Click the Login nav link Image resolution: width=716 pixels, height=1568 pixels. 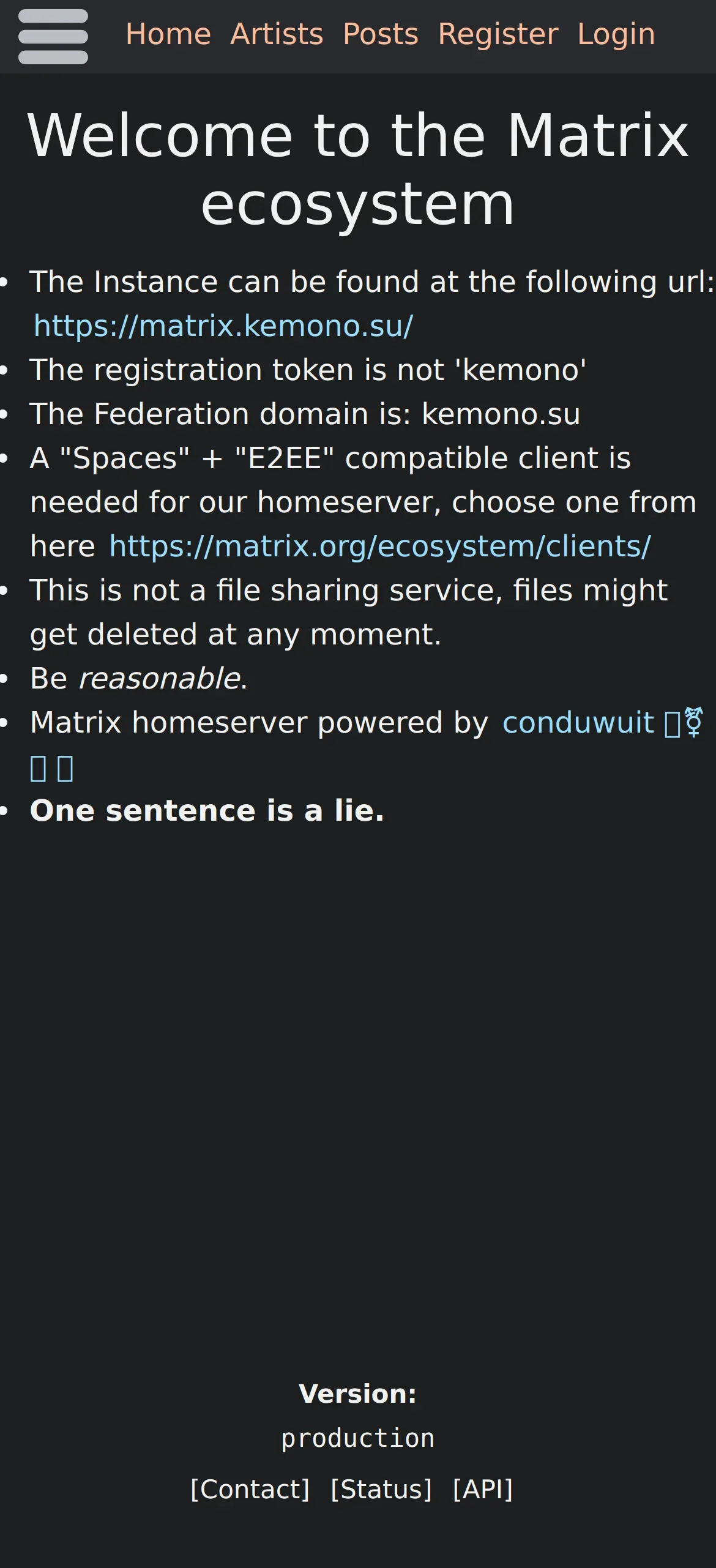[x=616, y=34]
